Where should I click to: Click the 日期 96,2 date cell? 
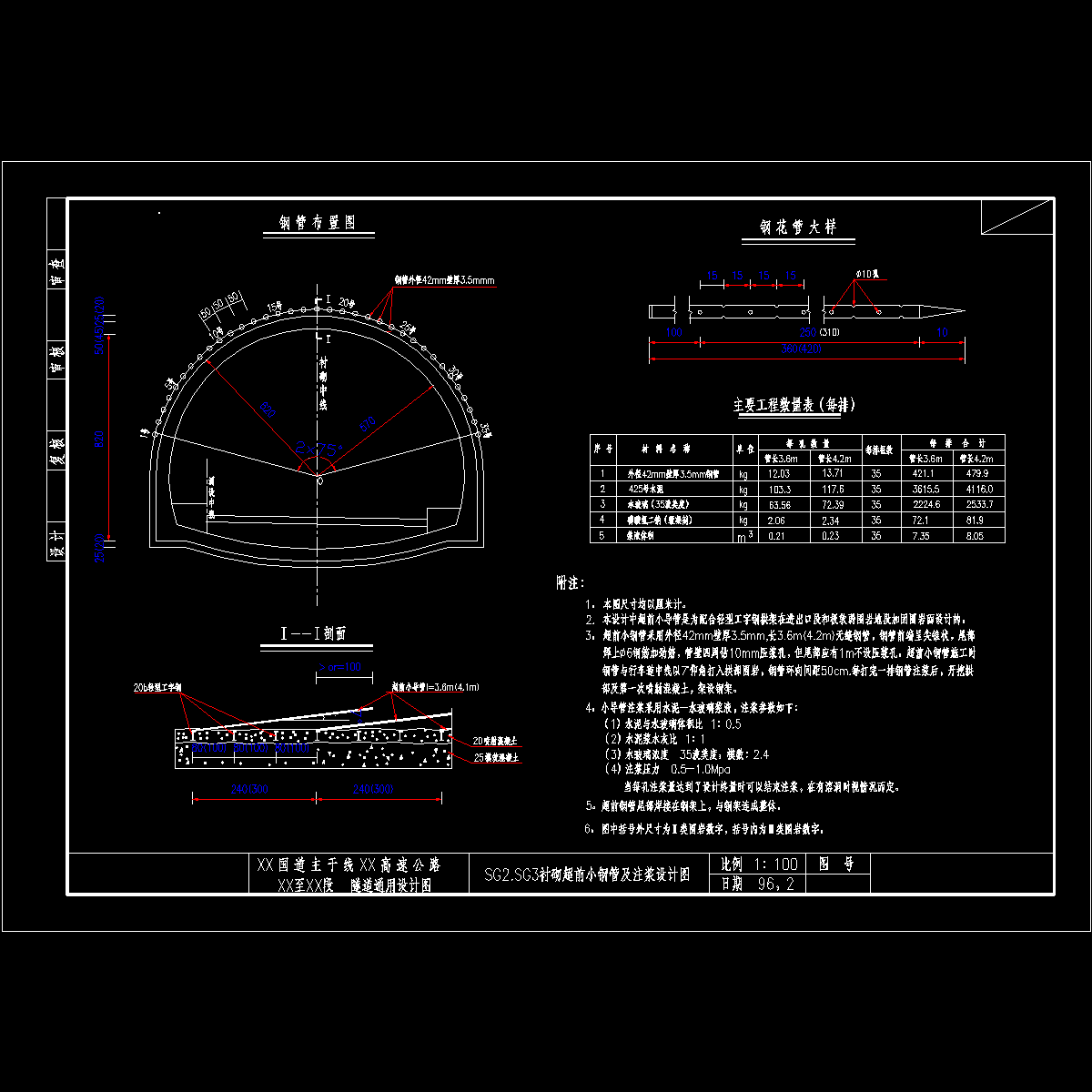[x=757, y=884]
